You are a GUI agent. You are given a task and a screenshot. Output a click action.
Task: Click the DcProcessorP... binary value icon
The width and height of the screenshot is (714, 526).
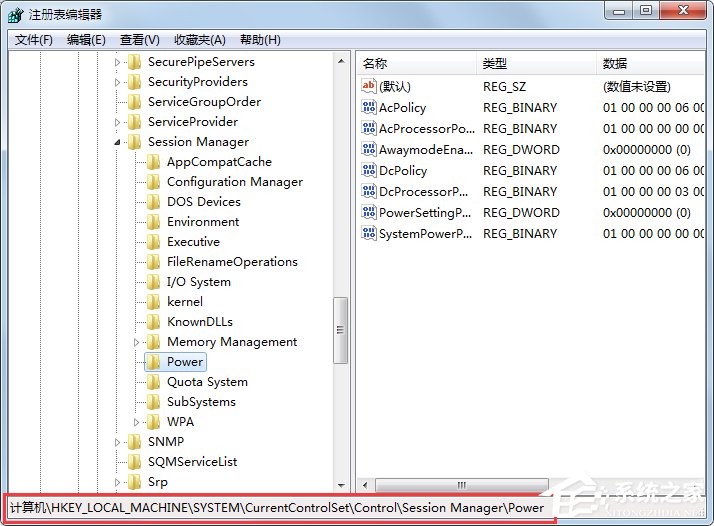(368, 191)
